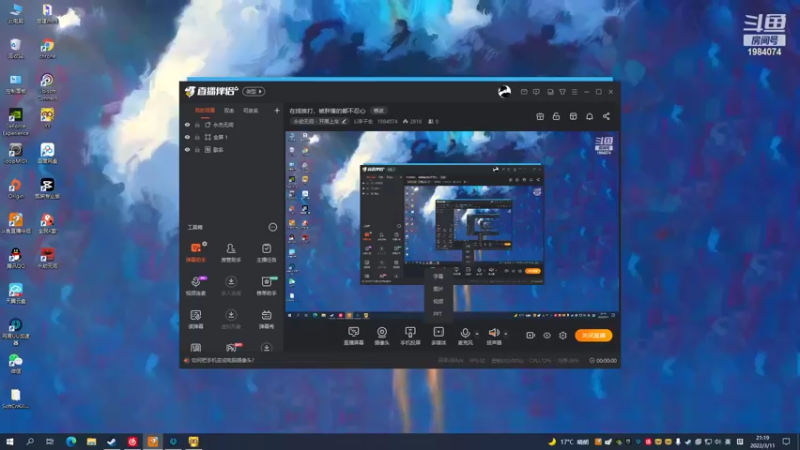The height and width of the screenshot is (450, 800).
Task: Open the Windows Start menu
Action: click(10, 441)
